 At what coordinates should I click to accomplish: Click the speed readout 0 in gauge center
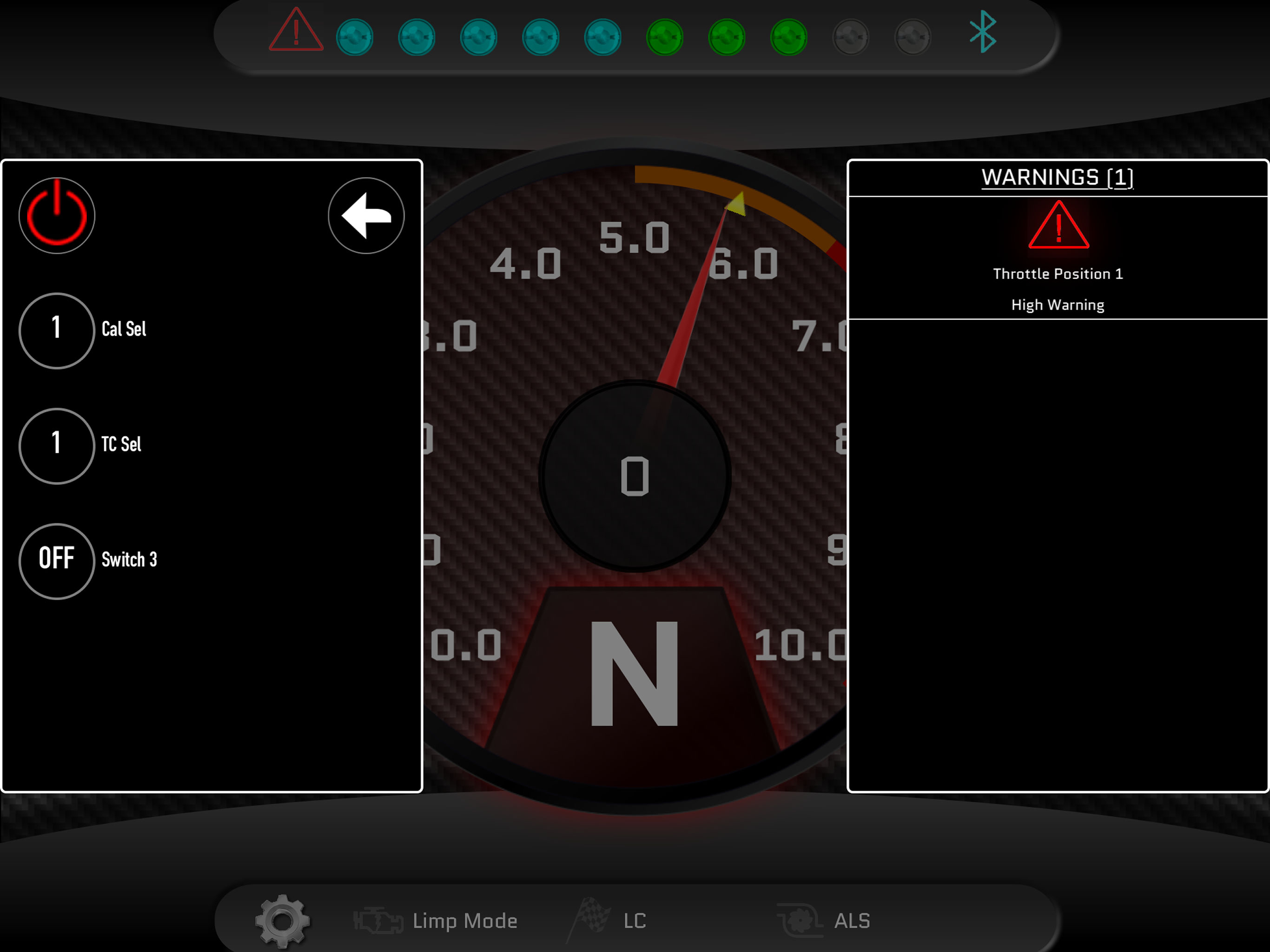tap(635, 476)
